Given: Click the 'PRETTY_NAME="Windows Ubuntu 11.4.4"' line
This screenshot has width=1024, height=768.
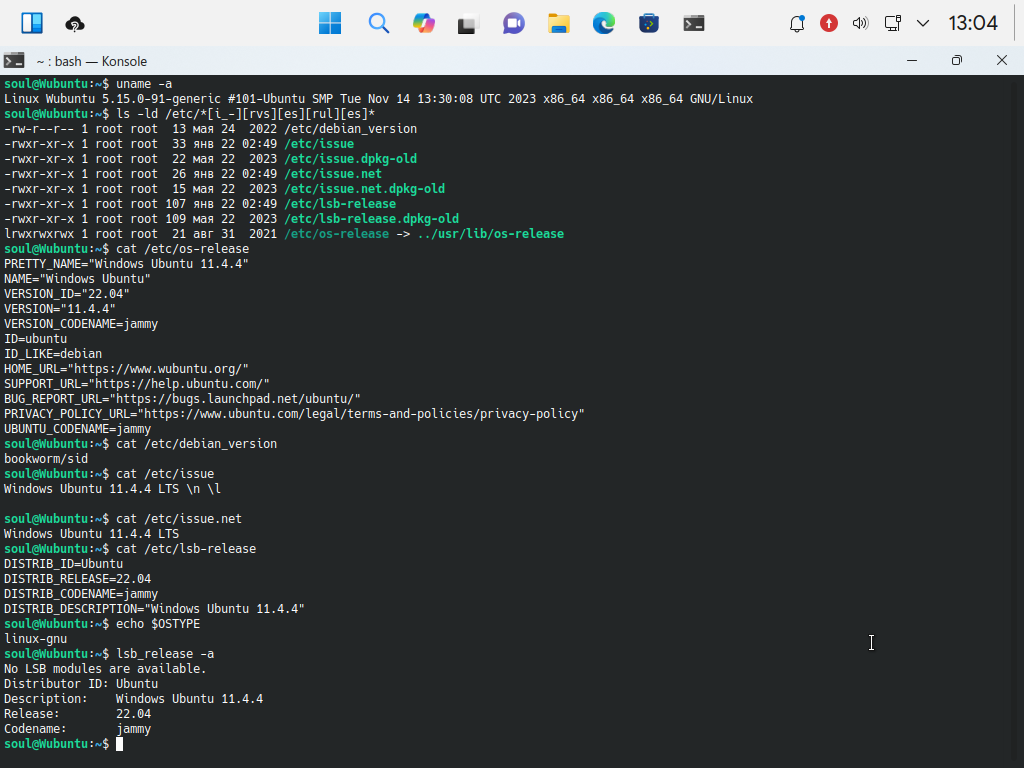Looking at the screenshot, I should click(127, 264).
